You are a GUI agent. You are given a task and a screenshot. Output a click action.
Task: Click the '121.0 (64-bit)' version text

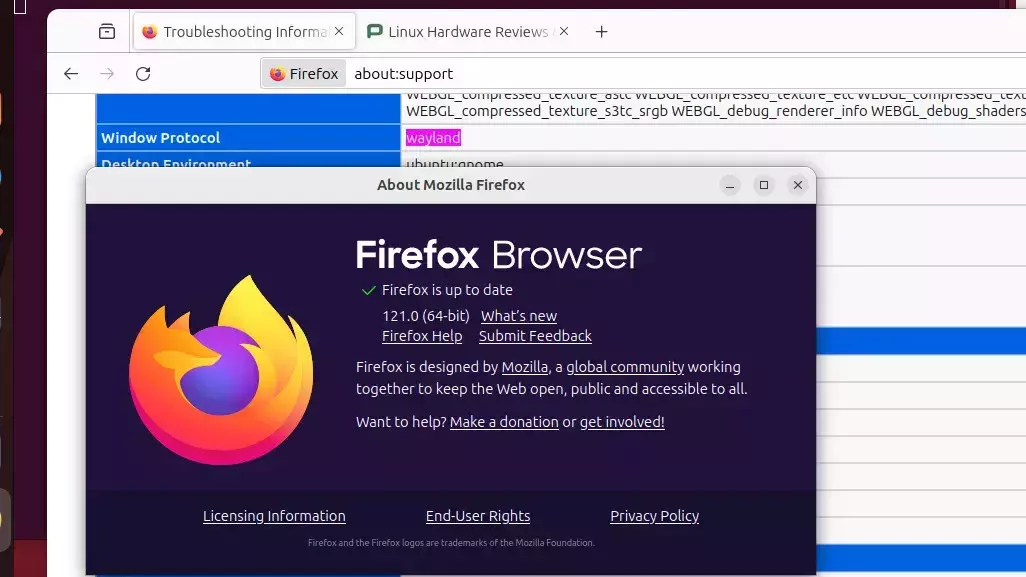[426, 316]
